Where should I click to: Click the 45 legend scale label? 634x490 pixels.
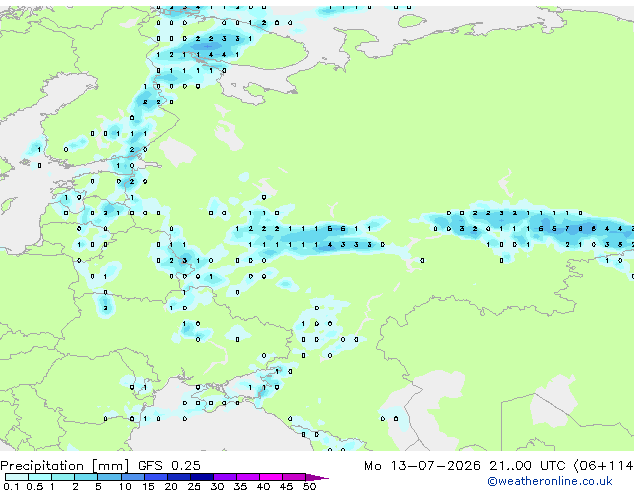[287, 486]
